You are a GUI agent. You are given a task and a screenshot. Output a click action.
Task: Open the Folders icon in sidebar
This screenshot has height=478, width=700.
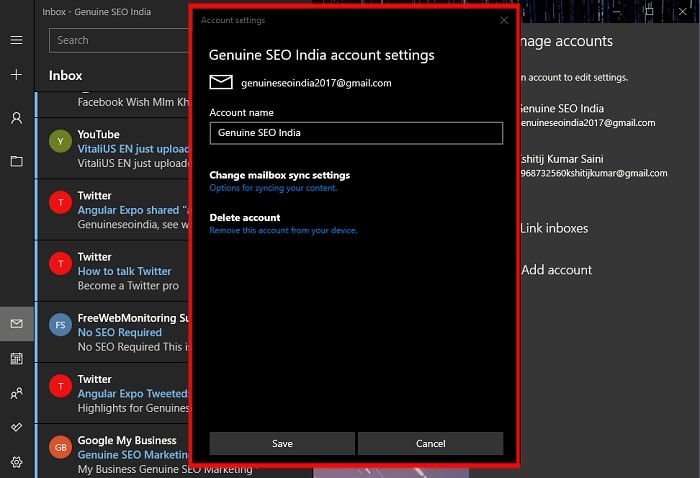point(17,161)
